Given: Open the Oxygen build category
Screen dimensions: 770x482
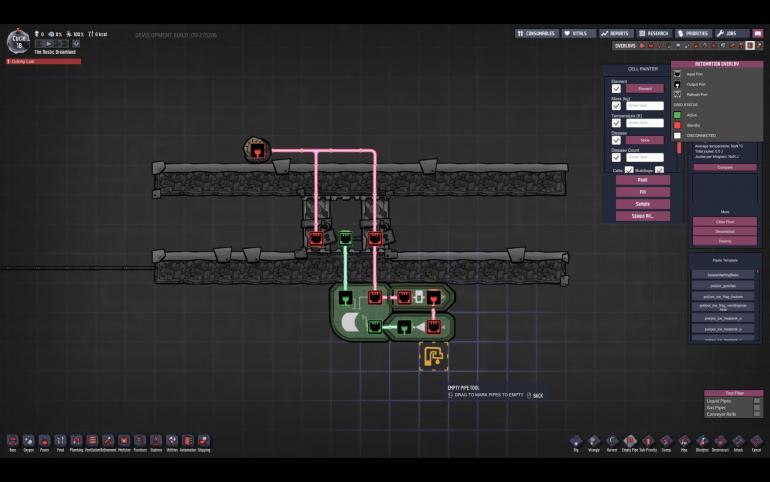Looking at the screenshot, I should pos(29,441).
